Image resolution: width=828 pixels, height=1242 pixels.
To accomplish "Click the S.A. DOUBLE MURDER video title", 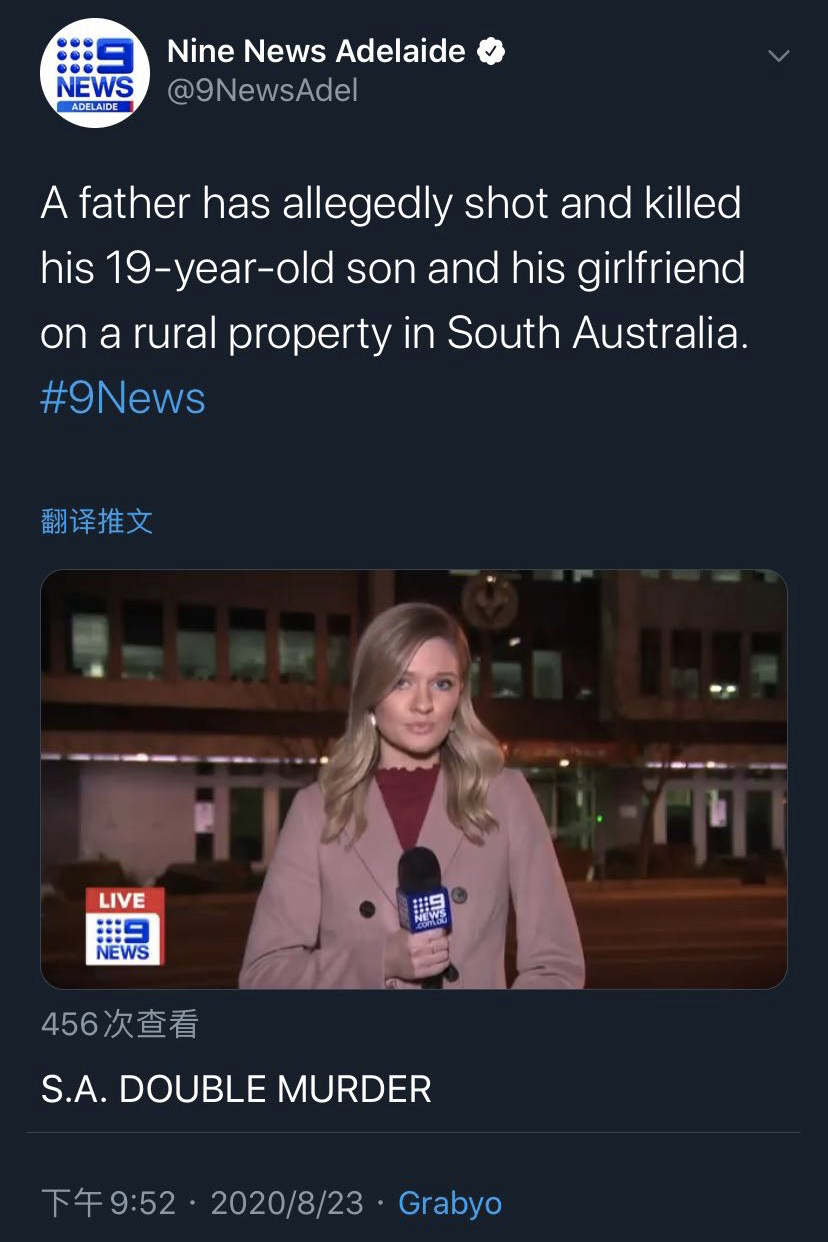I will (x=236, y=1089).
